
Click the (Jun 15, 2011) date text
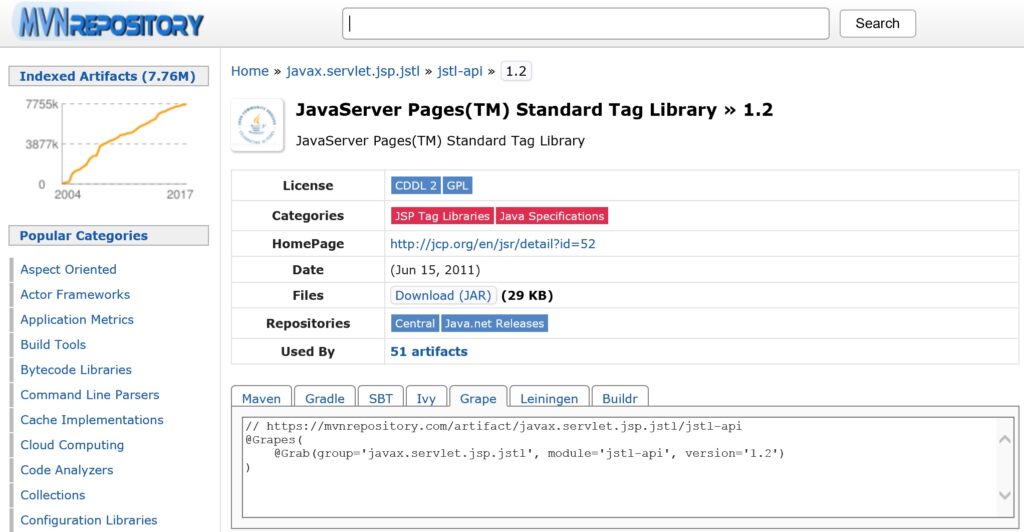coord(435,270)
